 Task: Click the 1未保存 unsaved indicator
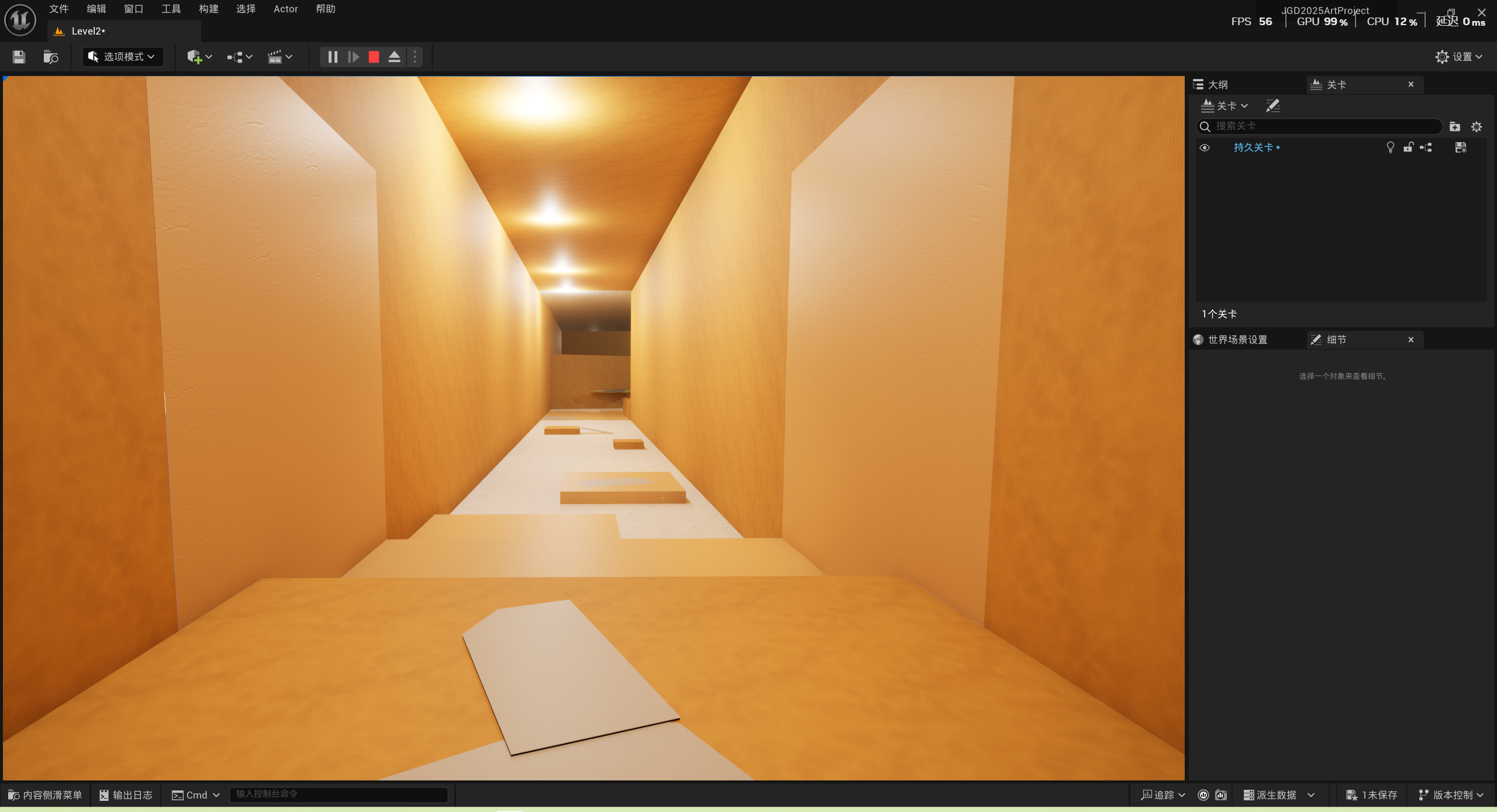[x=1372, y=795]
